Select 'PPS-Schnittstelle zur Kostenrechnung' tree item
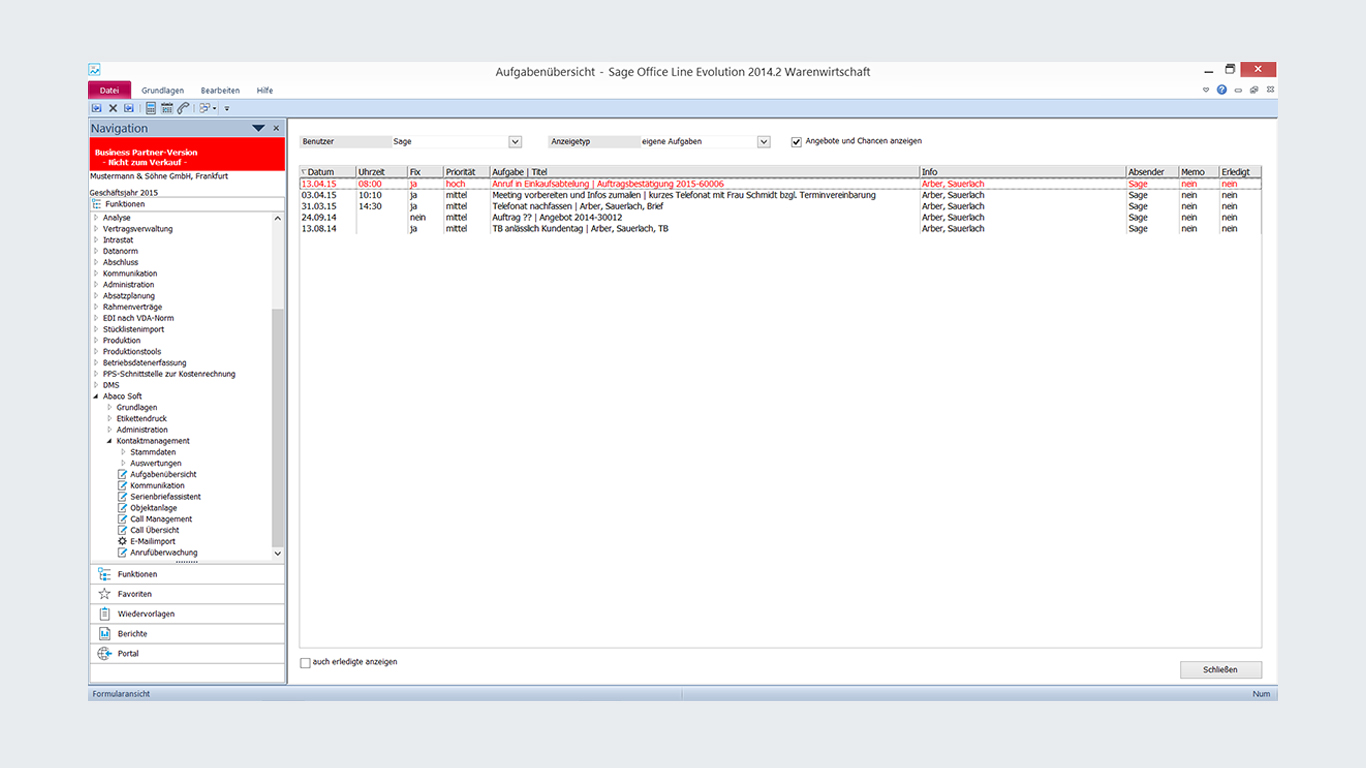 169,374
